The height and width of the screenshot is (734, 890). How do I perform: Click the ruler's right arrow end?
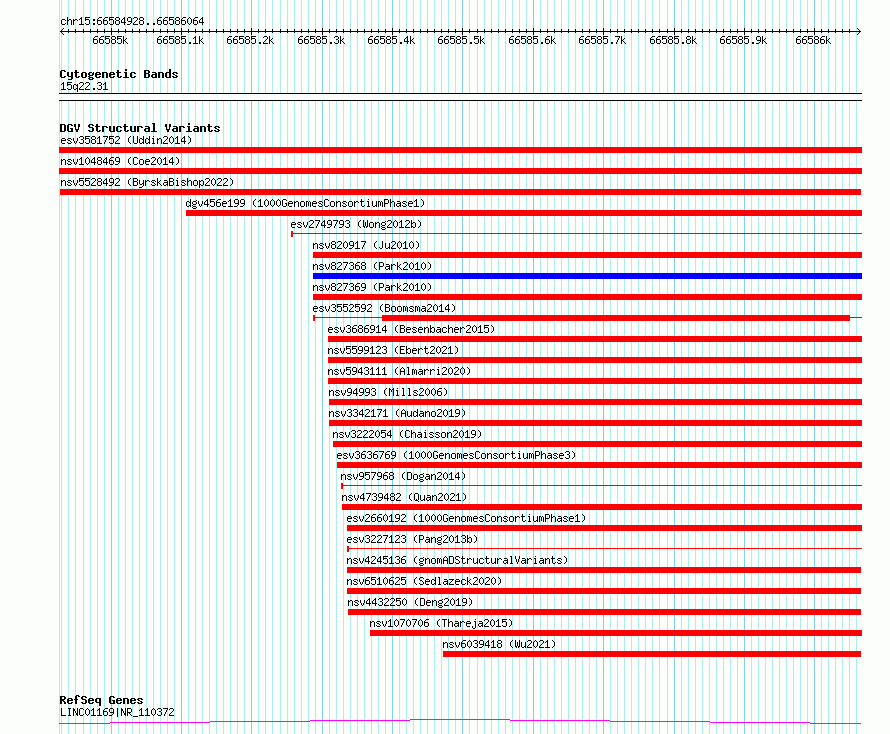point(859,32)
